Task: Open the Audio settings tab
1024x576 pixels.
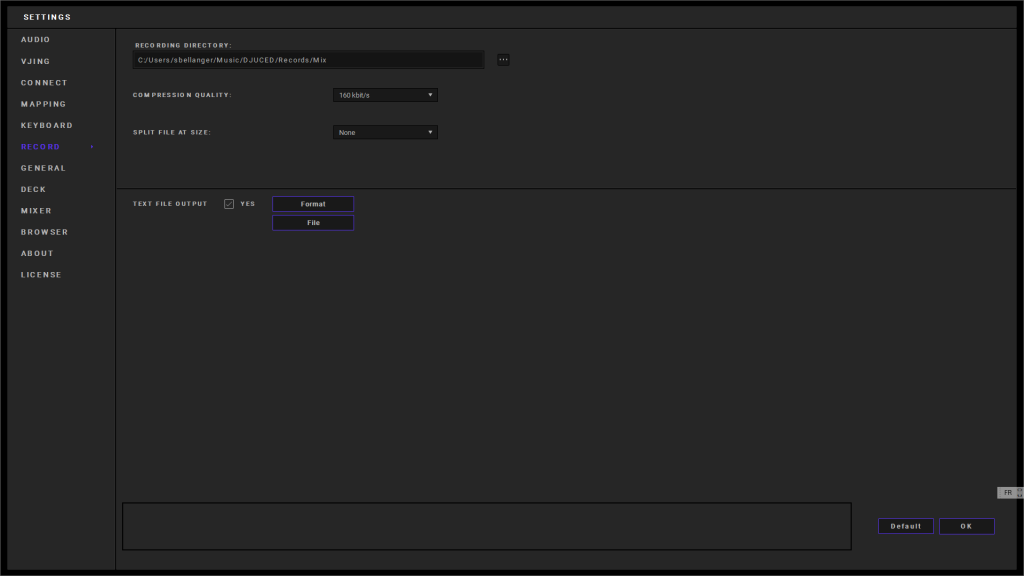Action: (36, 40)
